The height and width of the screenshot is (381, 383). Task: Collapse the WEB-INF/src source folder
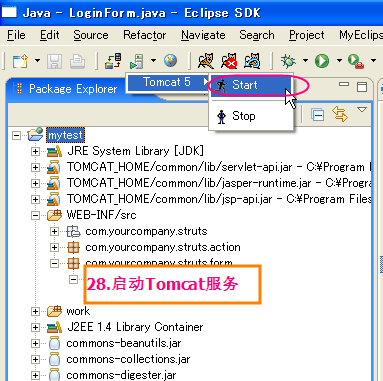(35, 215)
